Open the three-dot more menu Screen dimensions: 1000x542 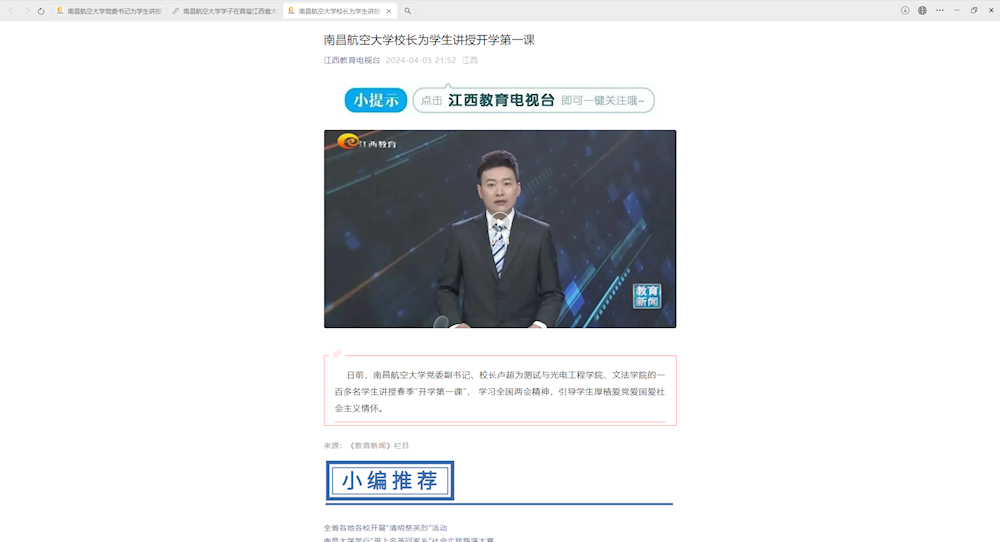(940, 10)
